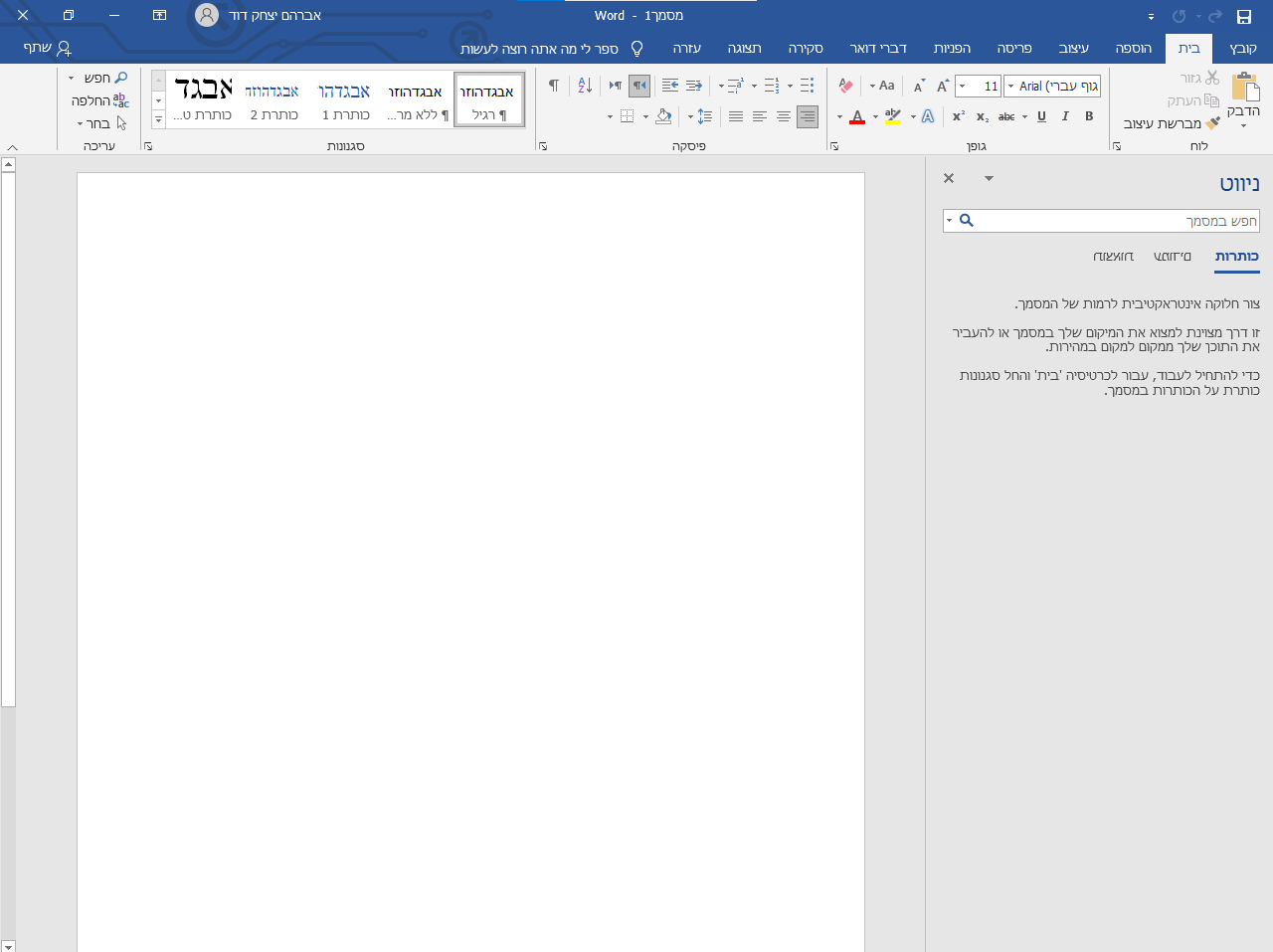Switch to the תוצאות results tab

pyautogui.click(x=1113, y=257)
